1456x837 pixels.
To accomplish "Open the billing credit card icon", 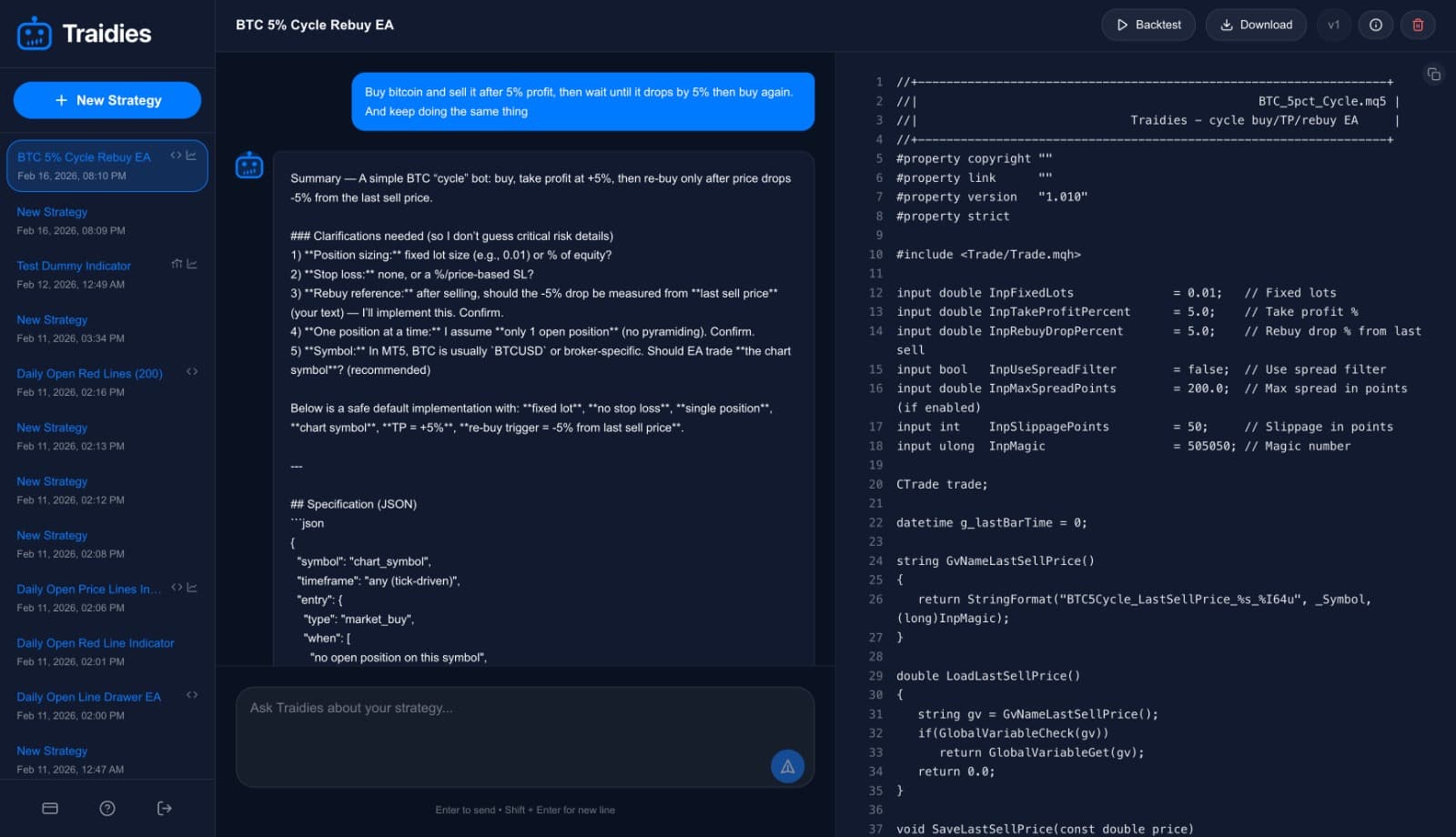I will click(x=50, y=809).
